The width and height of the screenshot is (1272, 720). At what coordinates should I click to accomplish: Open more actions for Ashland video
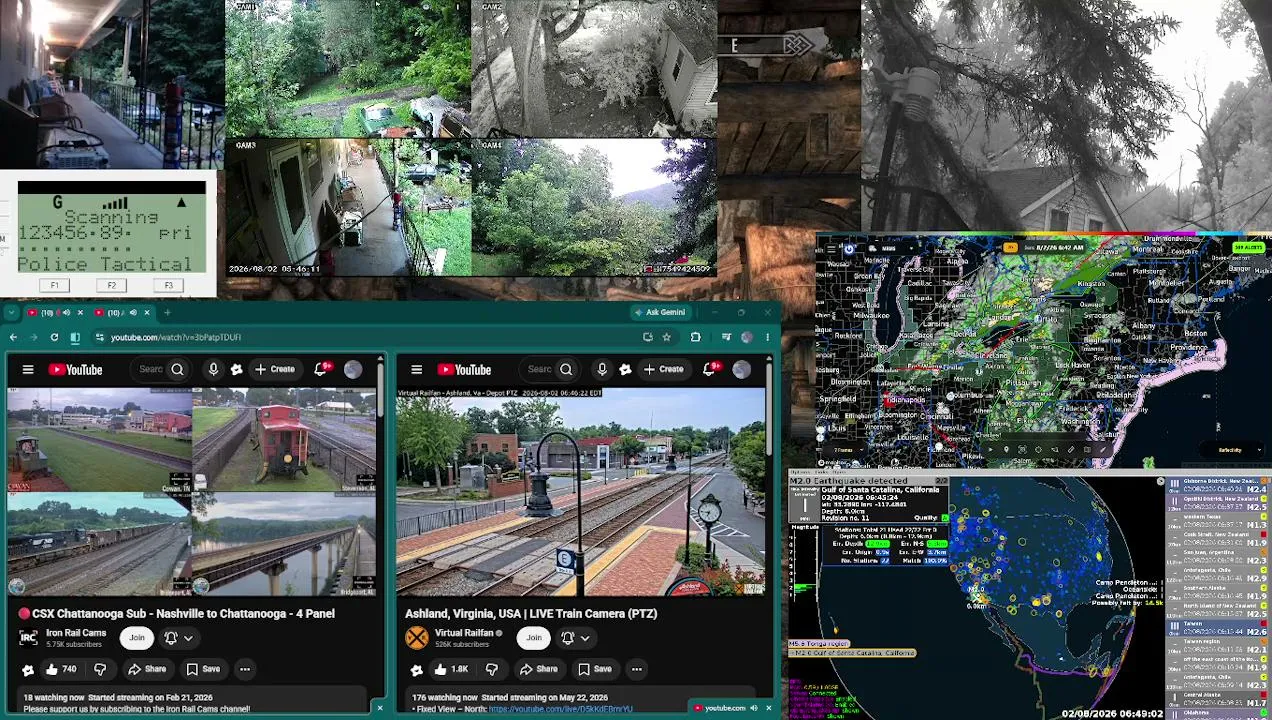[636, 669]
